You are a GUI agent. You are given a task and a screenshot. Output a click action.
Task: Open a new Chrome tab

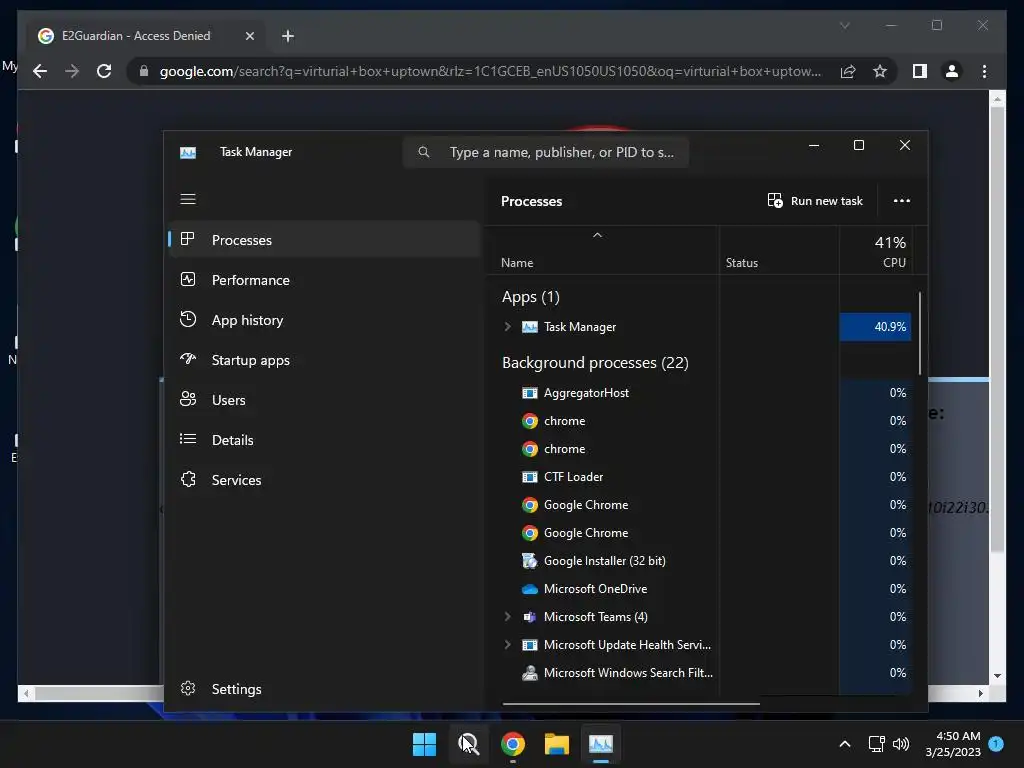coord(288,36)
